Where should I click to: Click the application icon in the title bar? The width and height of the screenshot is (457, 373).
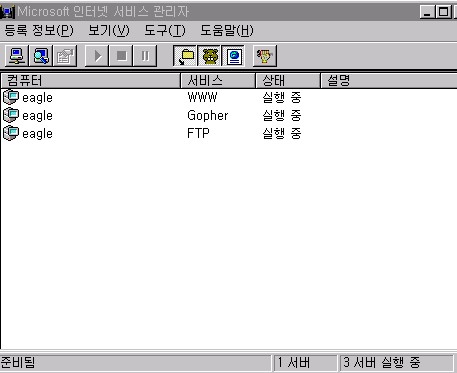tap(7, 12)
